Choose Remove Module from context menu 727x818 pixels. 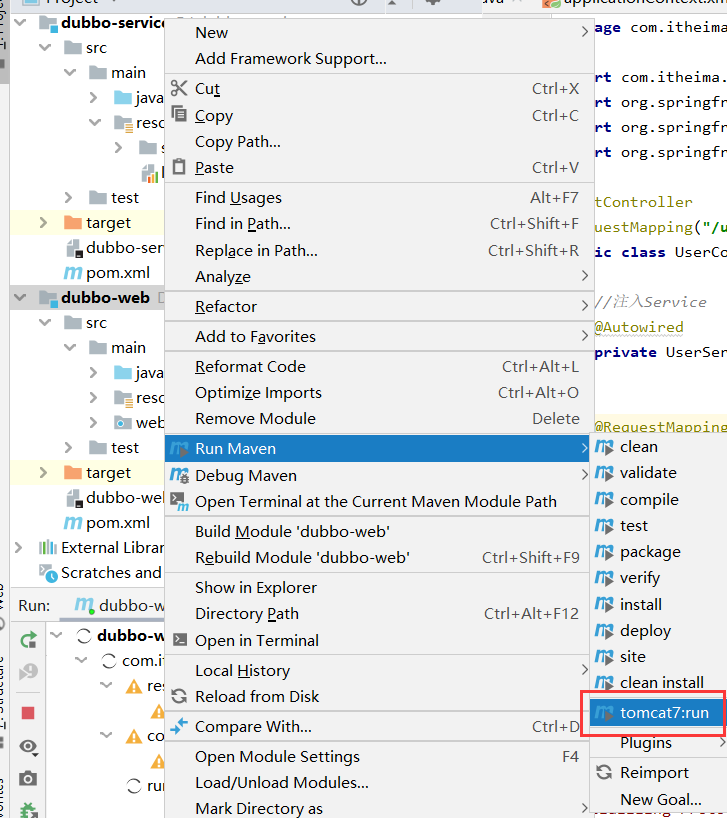pyautogui.click(x=379, y=419)
